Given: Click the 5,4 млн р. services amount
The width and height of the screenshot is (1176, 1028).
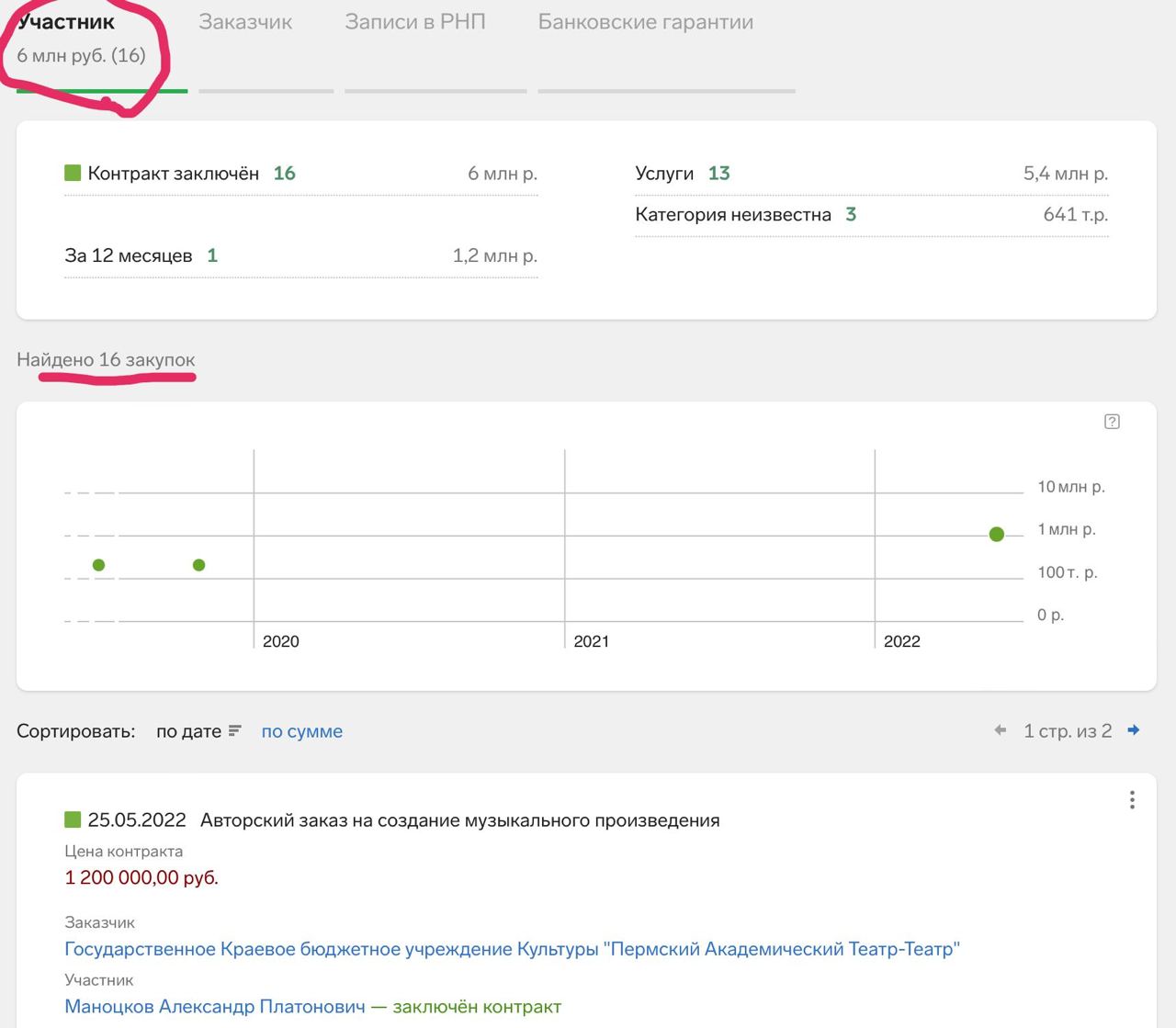Looking at the screenshot, I should tap(1066, 174).
